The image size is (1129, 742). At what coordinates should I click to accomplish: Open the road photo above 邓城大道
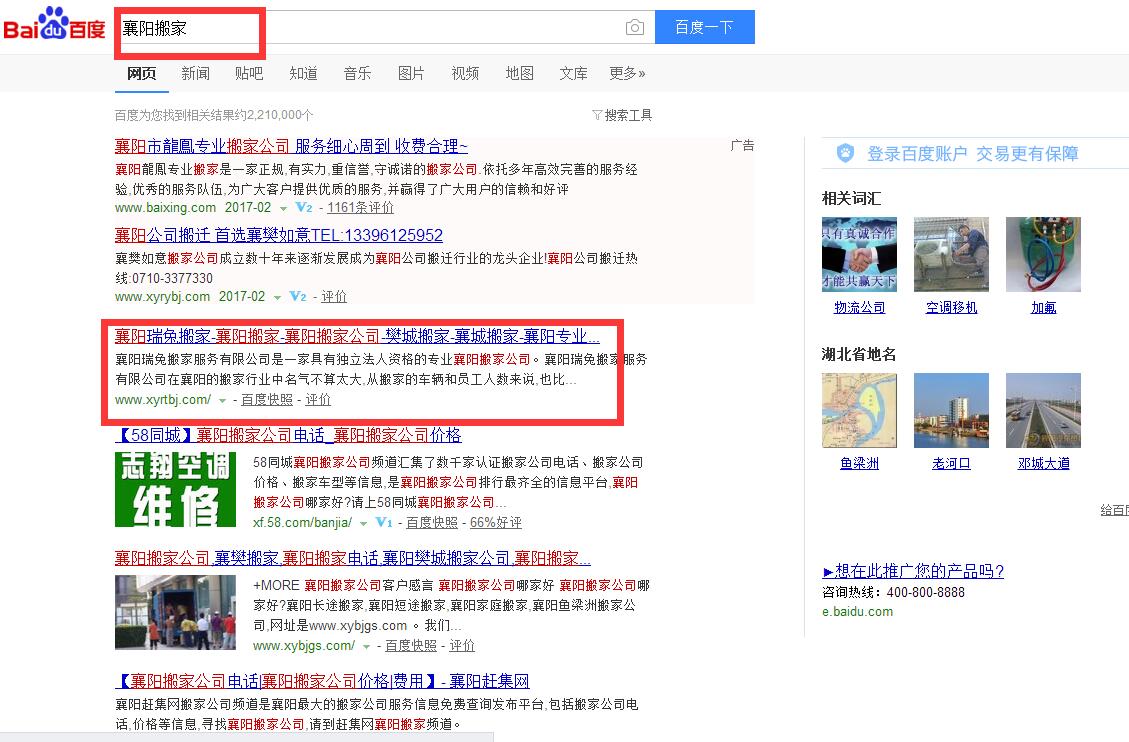(1043, 410)
